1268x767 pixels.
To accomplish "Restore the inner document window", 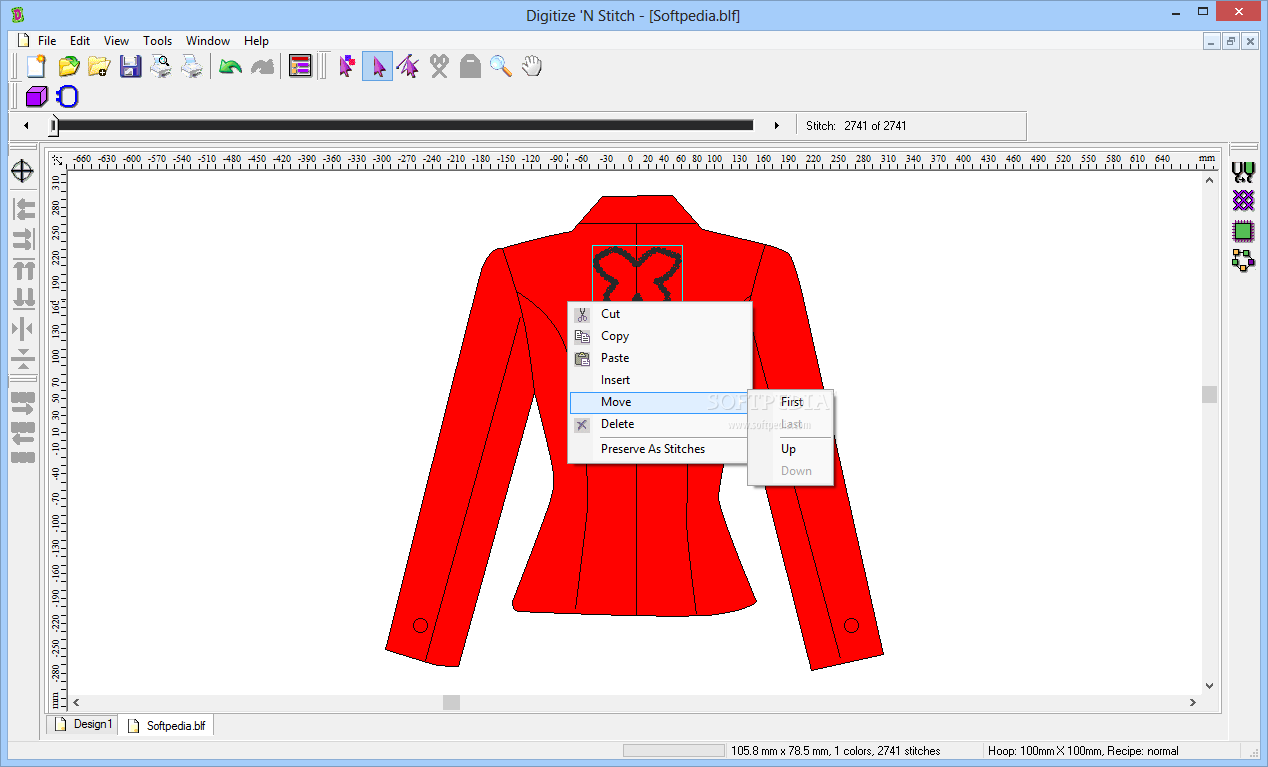I will pos(1230,41).
